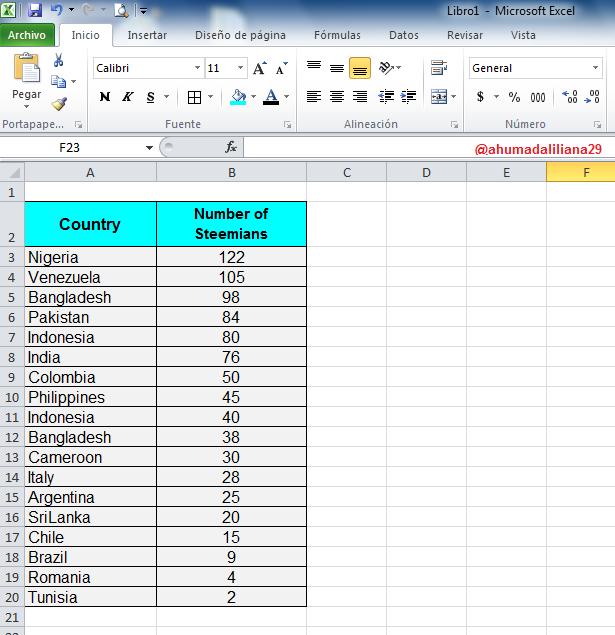
Task: Open the Alineación dialog launcher
Action: [x=454, y=125]
